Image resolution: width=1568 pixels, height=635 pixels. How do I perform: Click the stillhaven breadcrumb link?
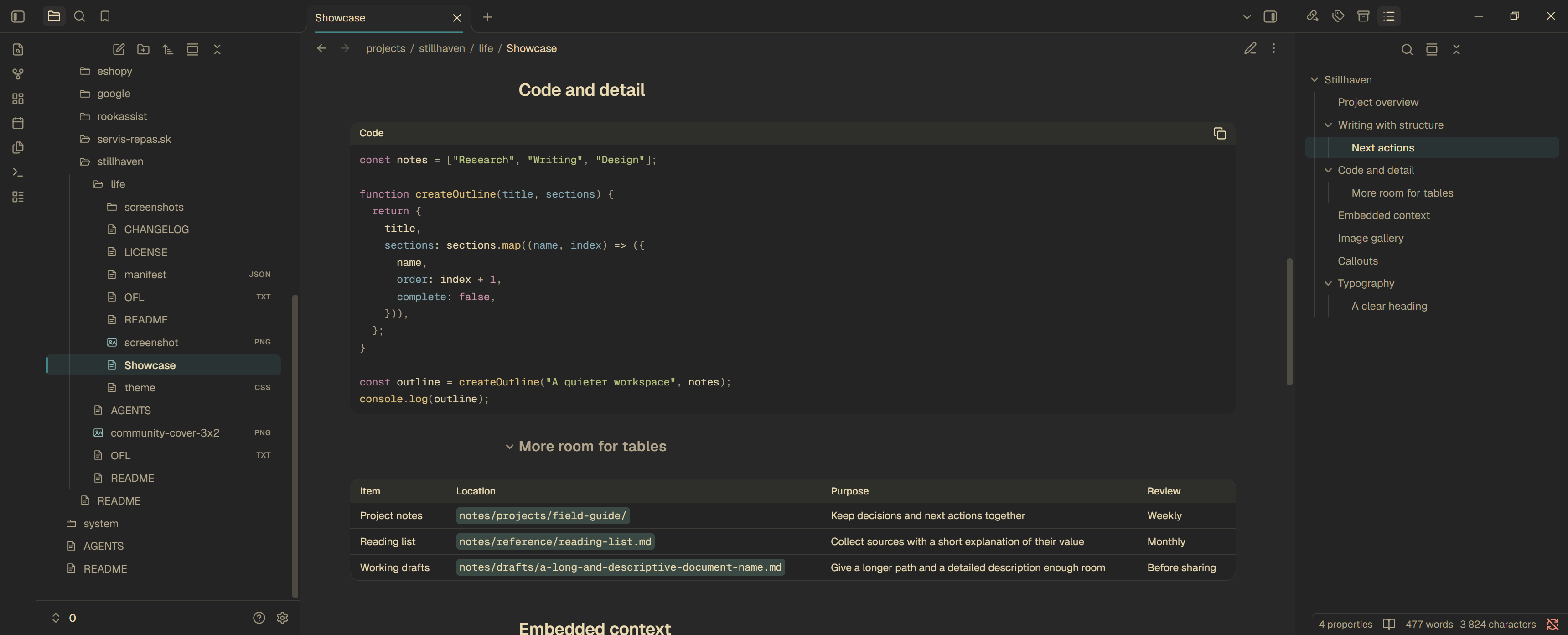tap(442, 48)
